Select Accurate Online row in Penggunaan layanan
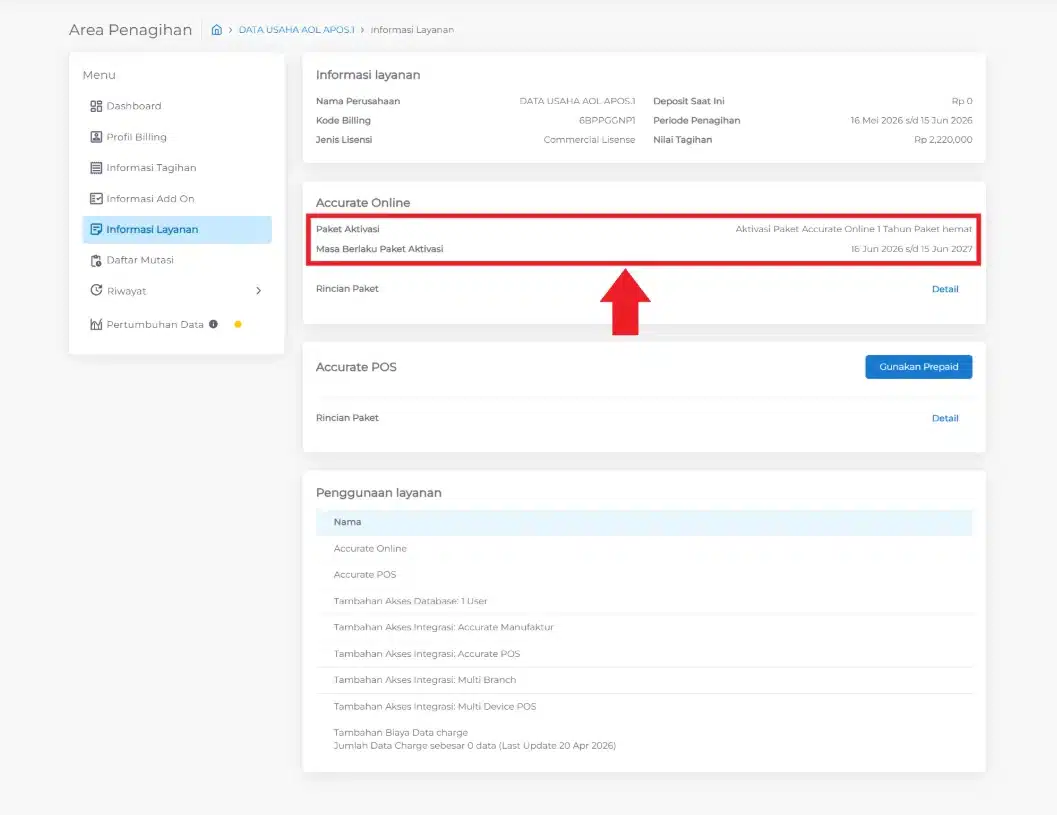Image resolution: width=1057 pixels, height=815 pixels. point(644,549)
